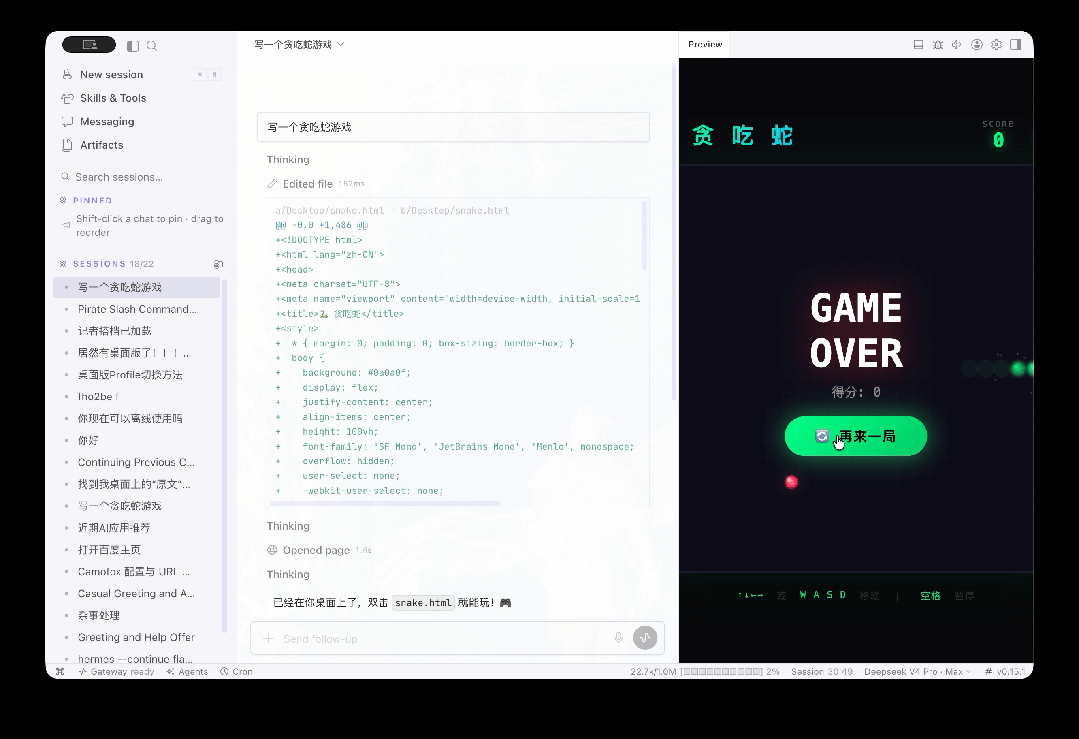Screen dimensions: 1079x739
Task: Click the search magnifier icon in sidebar header
Action: coord(152,46)
